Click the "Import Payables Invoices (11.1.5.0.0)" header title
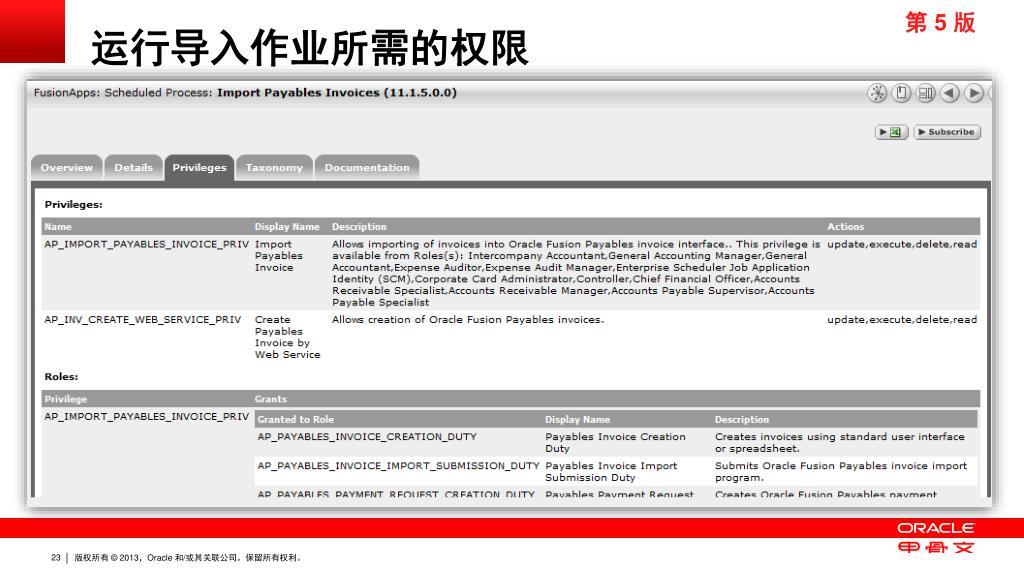Viewport: 1024px width, 576px height. [337, 93]
